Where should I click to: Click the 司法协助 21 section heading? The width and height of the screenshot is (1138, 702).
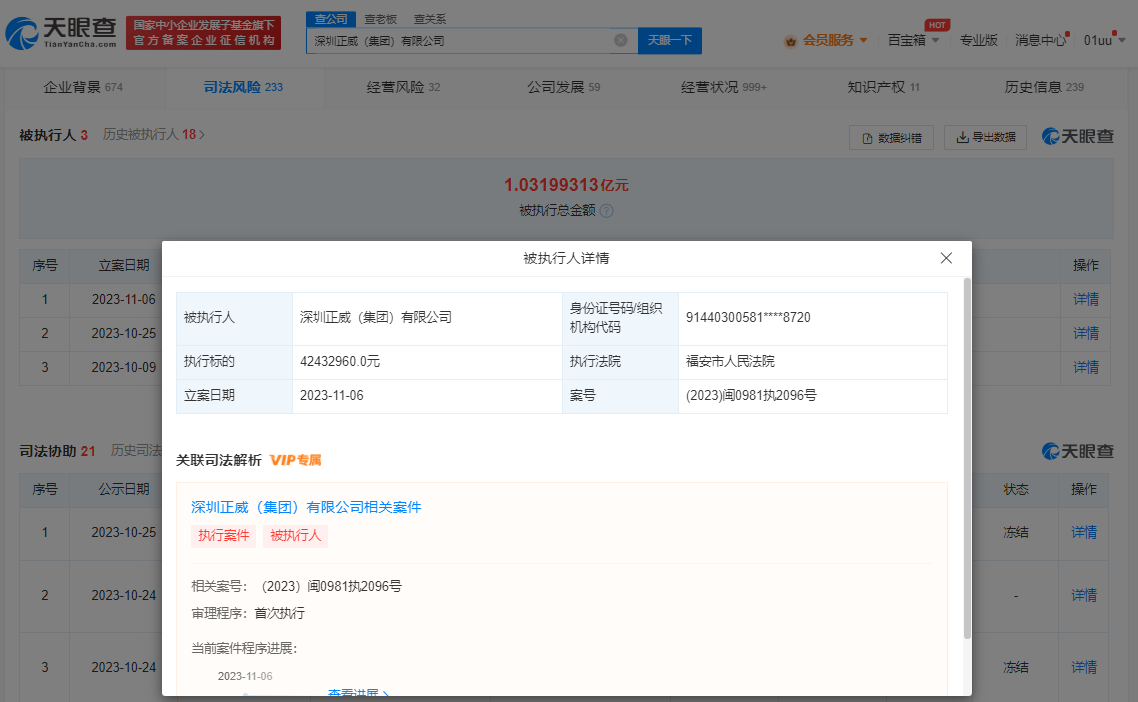click(x=57, y=452)
